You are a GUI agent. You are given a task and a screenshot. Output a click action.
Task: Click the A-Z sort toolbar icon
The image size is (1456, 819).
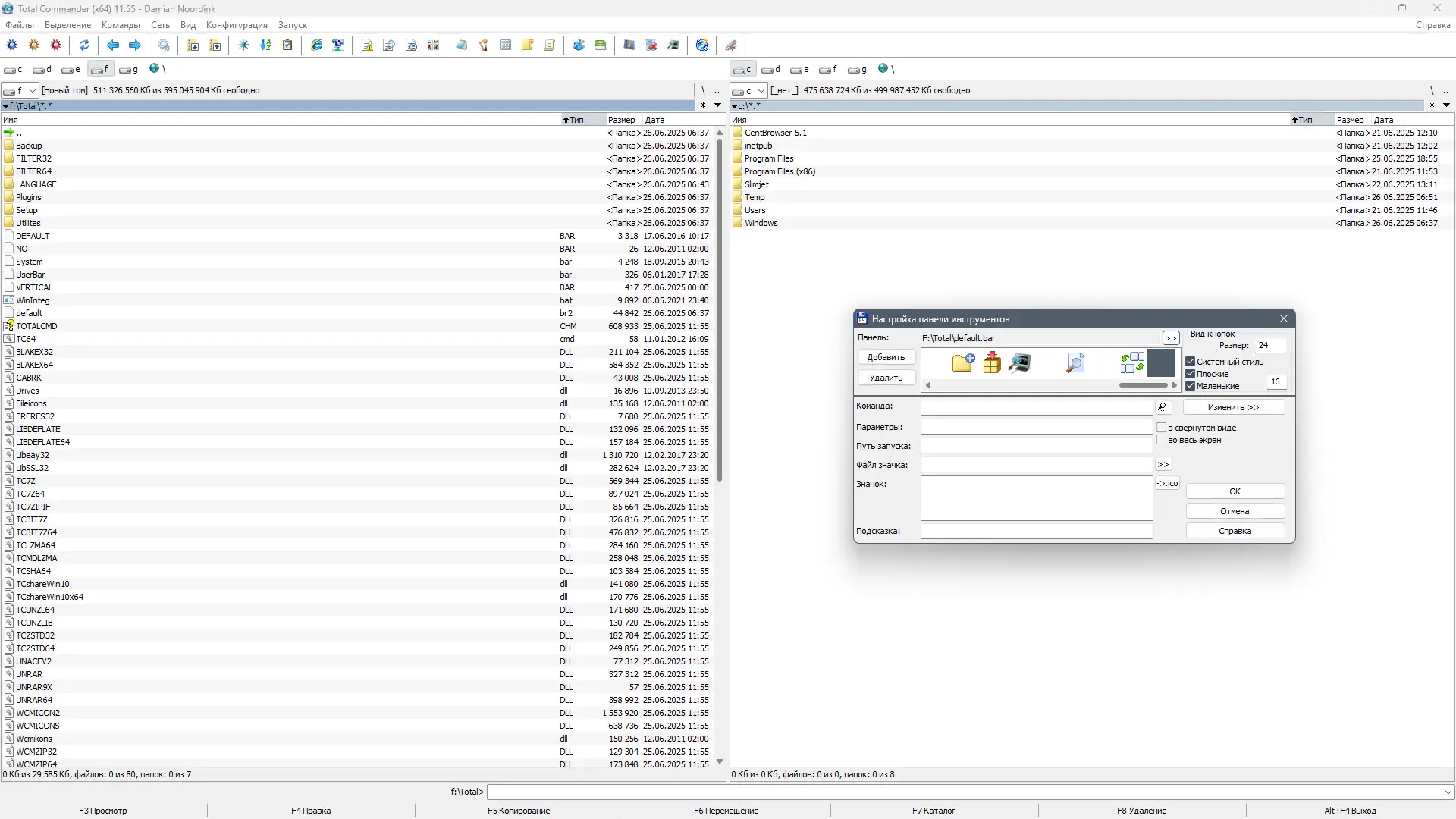[x=265, y=45]
